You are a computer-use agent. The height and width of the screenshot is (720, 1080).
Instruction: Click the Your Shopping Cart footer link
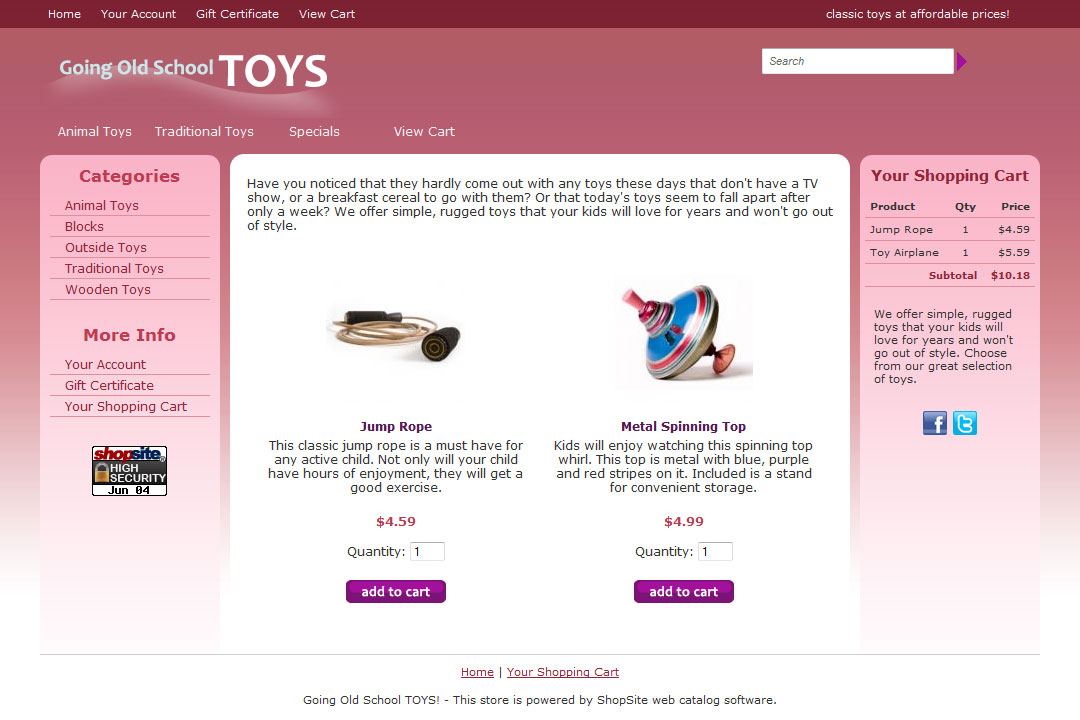[563, 672]
